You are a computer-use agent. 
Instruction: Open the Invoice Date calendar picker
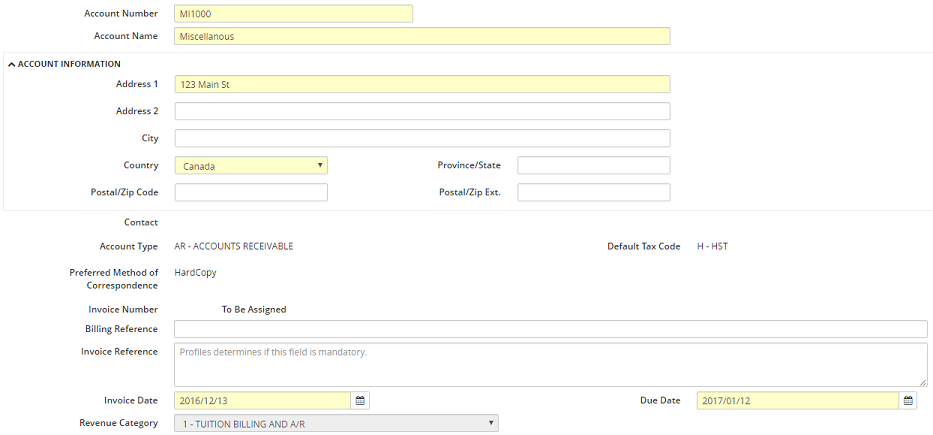tap(361, 401)
